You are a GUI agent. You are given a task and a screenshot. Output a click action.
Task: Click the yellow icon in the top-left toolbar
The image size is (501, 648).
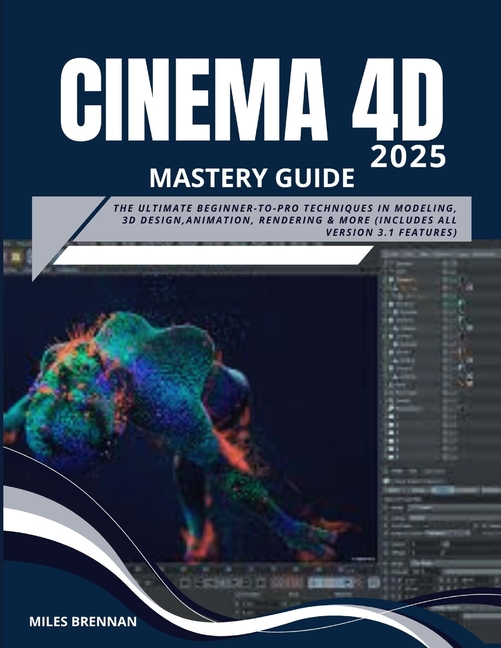16,257
